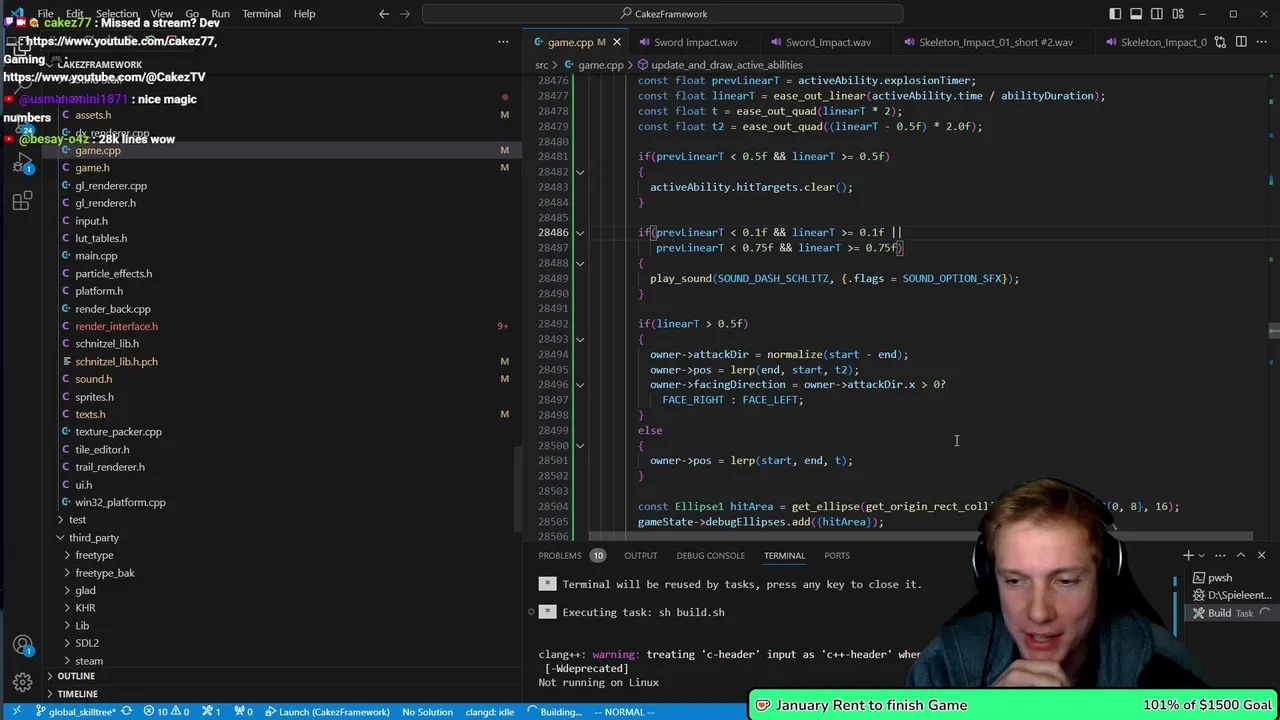Maximize the panel size with chevron
The height and width of the screenshot is (720, 1280).
point(1241,555)
